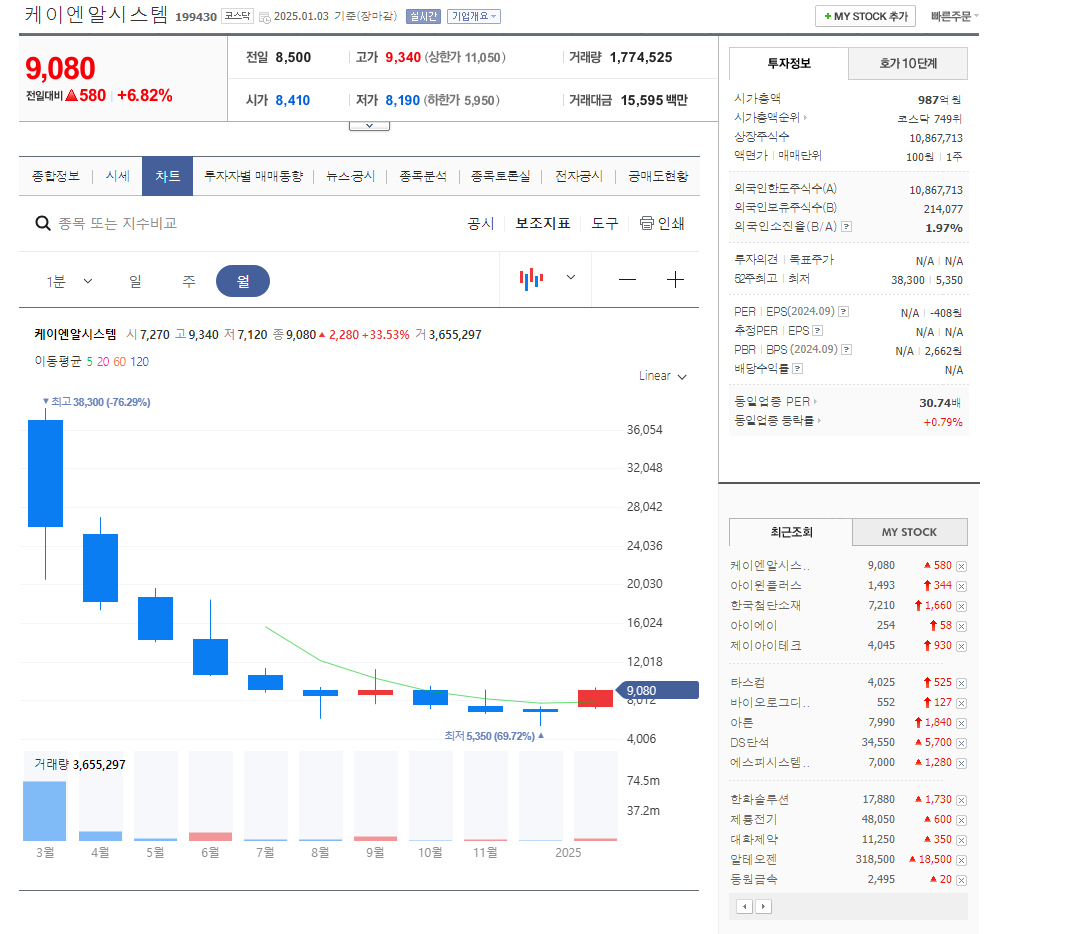Zoom out chart with minus icon
The height and width of the screenshot is (934, 1090).
(x=627, y=280)
